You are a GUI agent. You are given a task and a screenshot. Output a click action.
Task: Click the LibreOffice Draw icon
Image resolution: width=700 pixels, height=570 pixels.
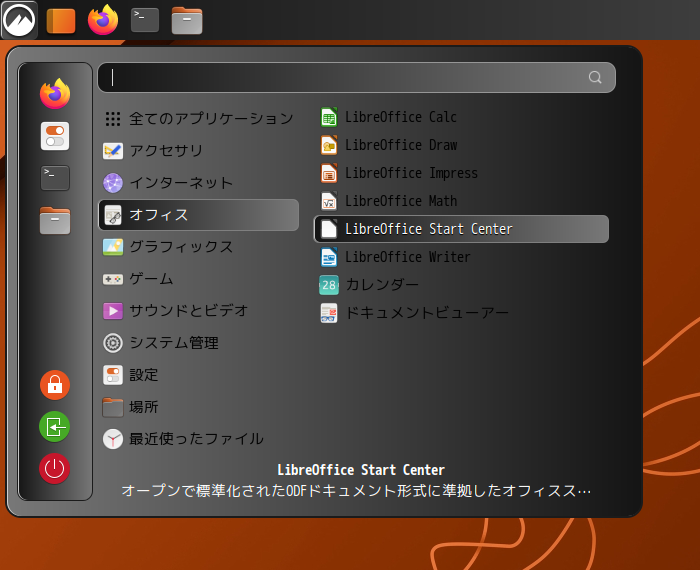pyautogui.click(x=329, y=145)
